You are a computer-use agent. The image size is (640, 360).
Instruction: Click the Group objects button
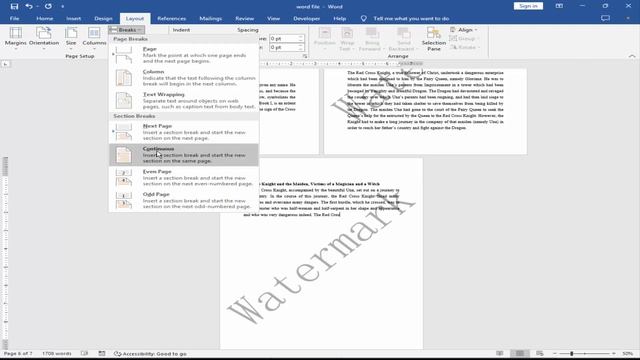click(464, 38)
